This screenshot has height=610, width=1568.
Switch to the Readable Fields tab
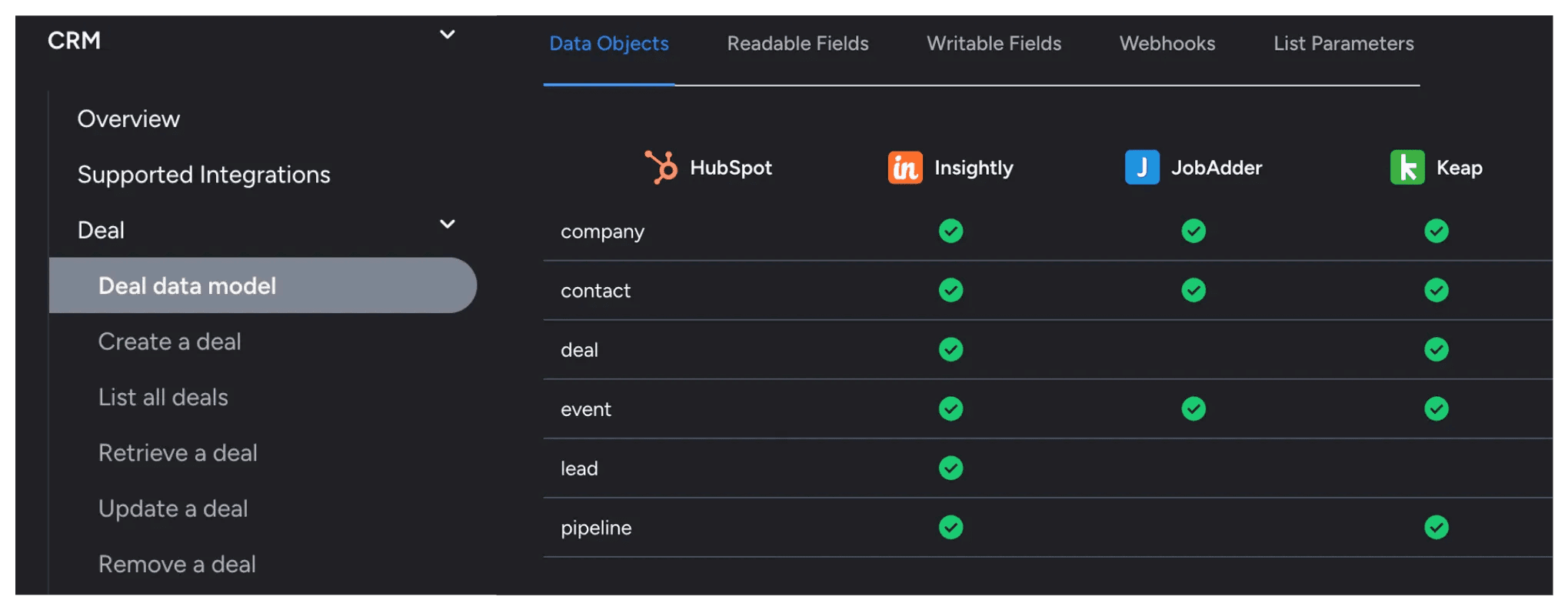tap(797, 43)
